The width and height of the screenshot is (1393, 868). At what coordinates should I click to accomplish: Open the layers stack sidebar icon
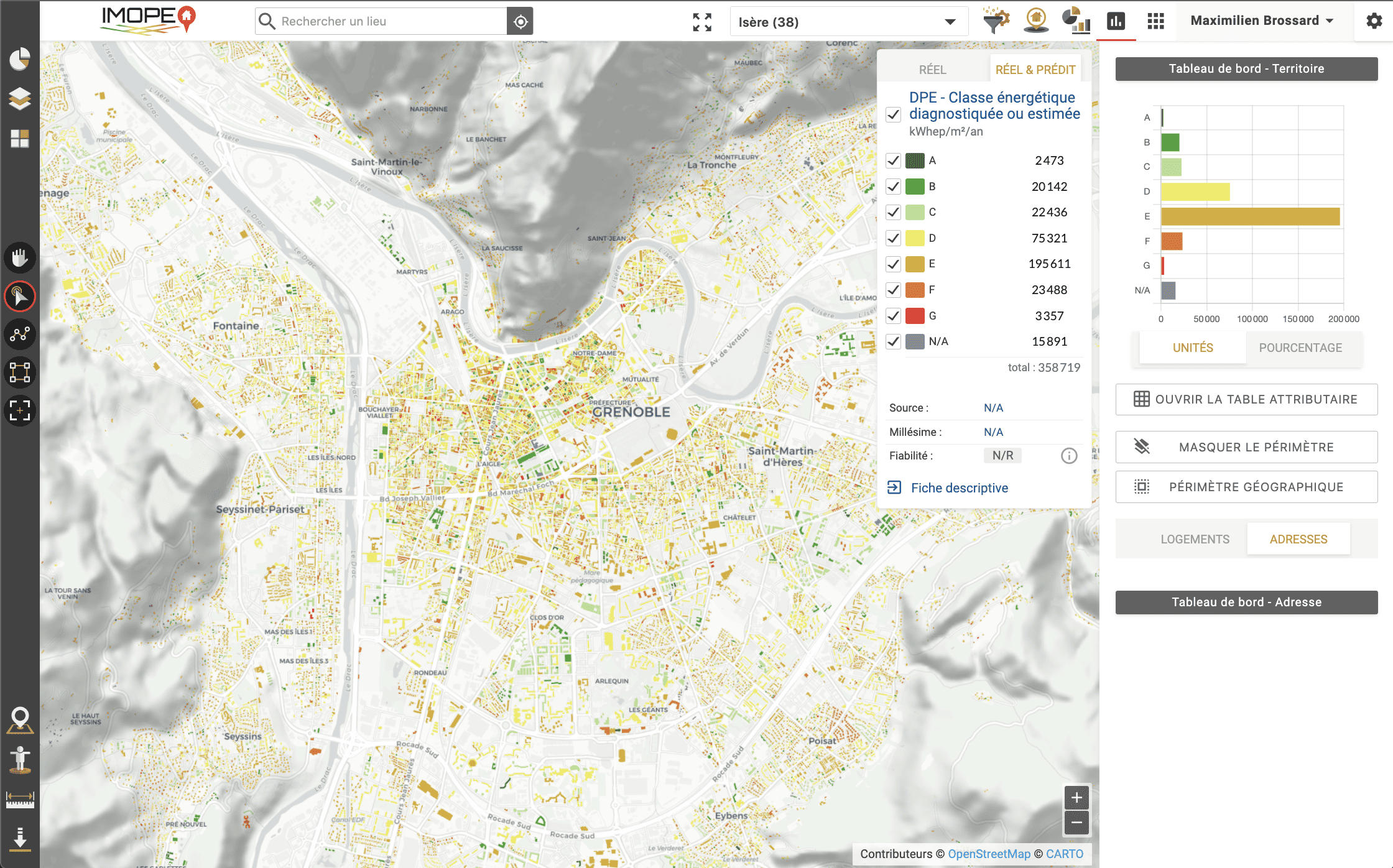(x=20, y=98)
